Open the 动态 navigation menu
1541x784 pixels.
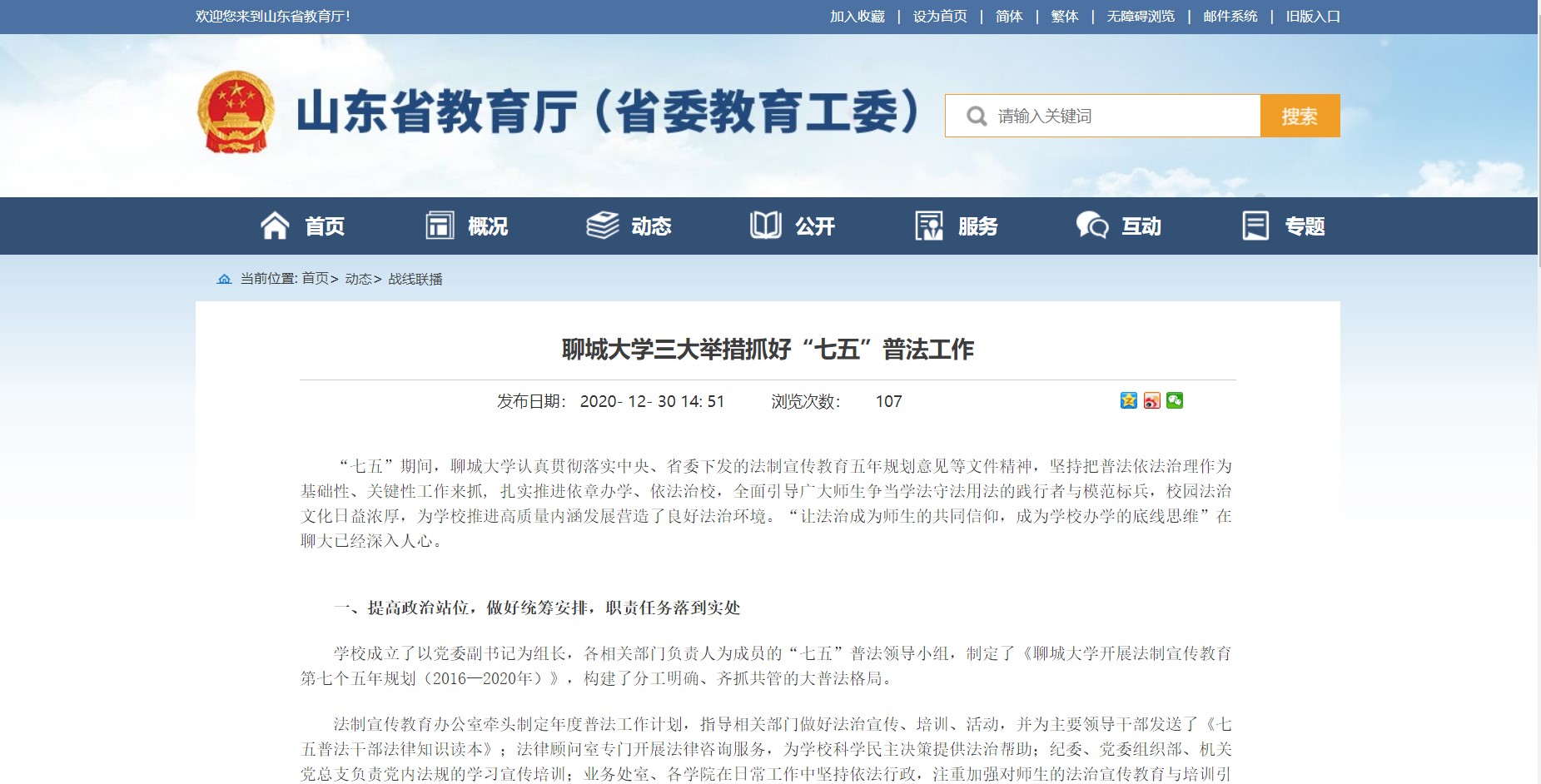point(650,226)
